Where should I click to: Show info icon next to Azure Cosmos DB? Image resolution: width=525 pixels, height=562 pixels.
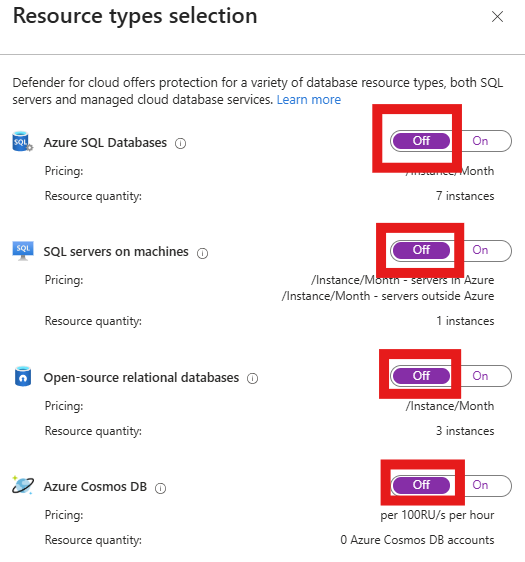[x=161, y=488]
